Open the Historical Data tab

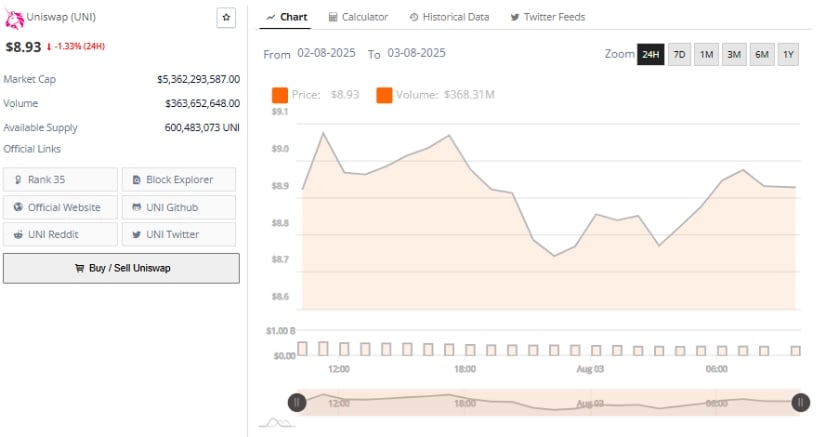pyautogui.click(x=449, y=17)
